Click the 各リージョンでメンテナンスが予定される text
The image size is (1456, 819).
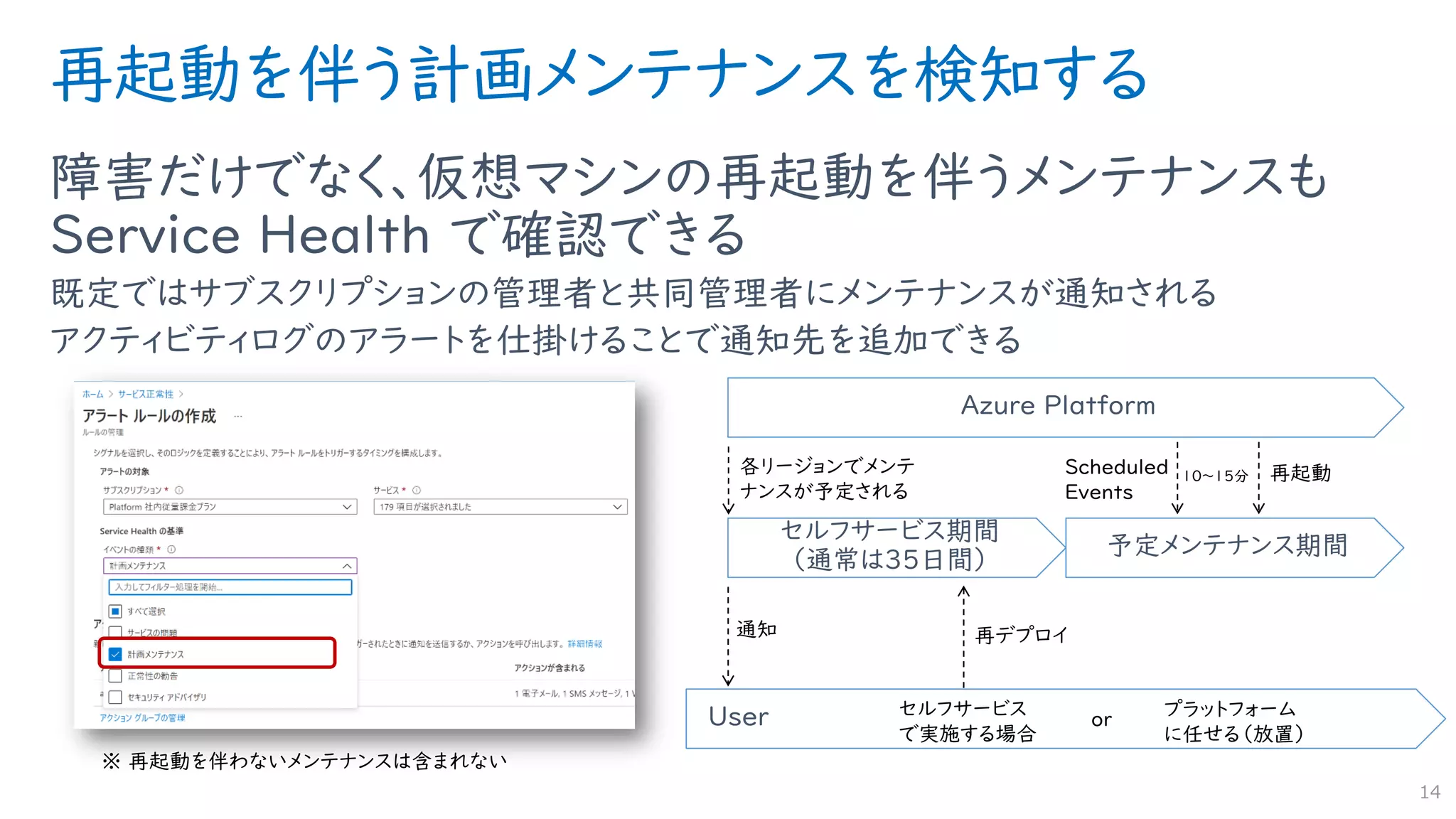point(828,478)
